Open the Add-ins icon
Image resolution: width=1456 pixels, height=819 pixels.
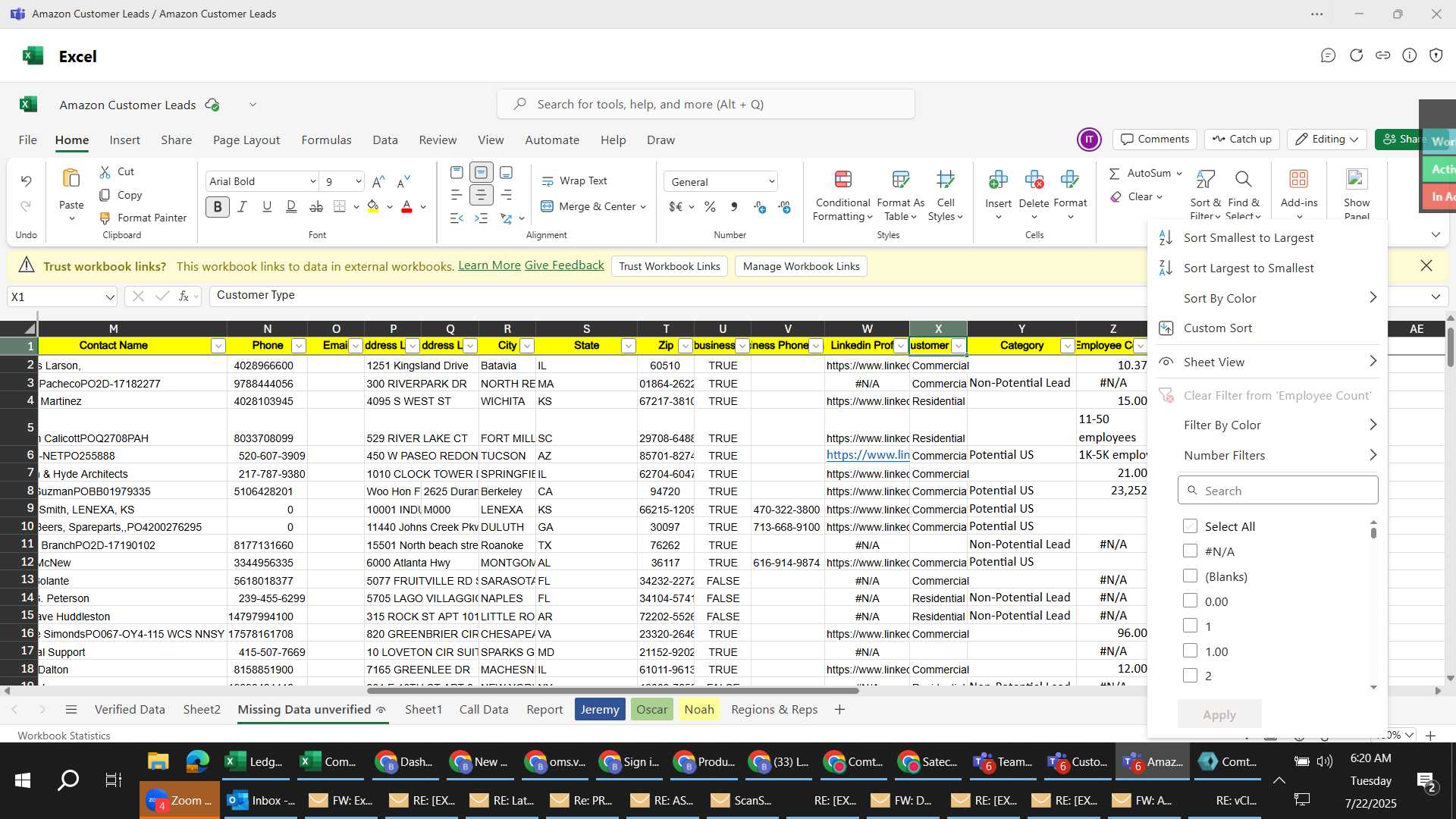pos(1299,179)
